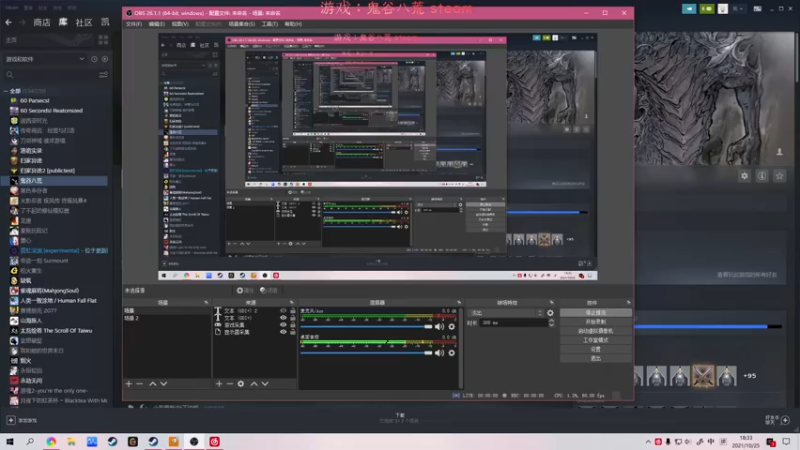The height and width of the screenshot is (450, 800).
Task: Enter Big Picture mode in Steam header
Action: [x=757, y=9]
